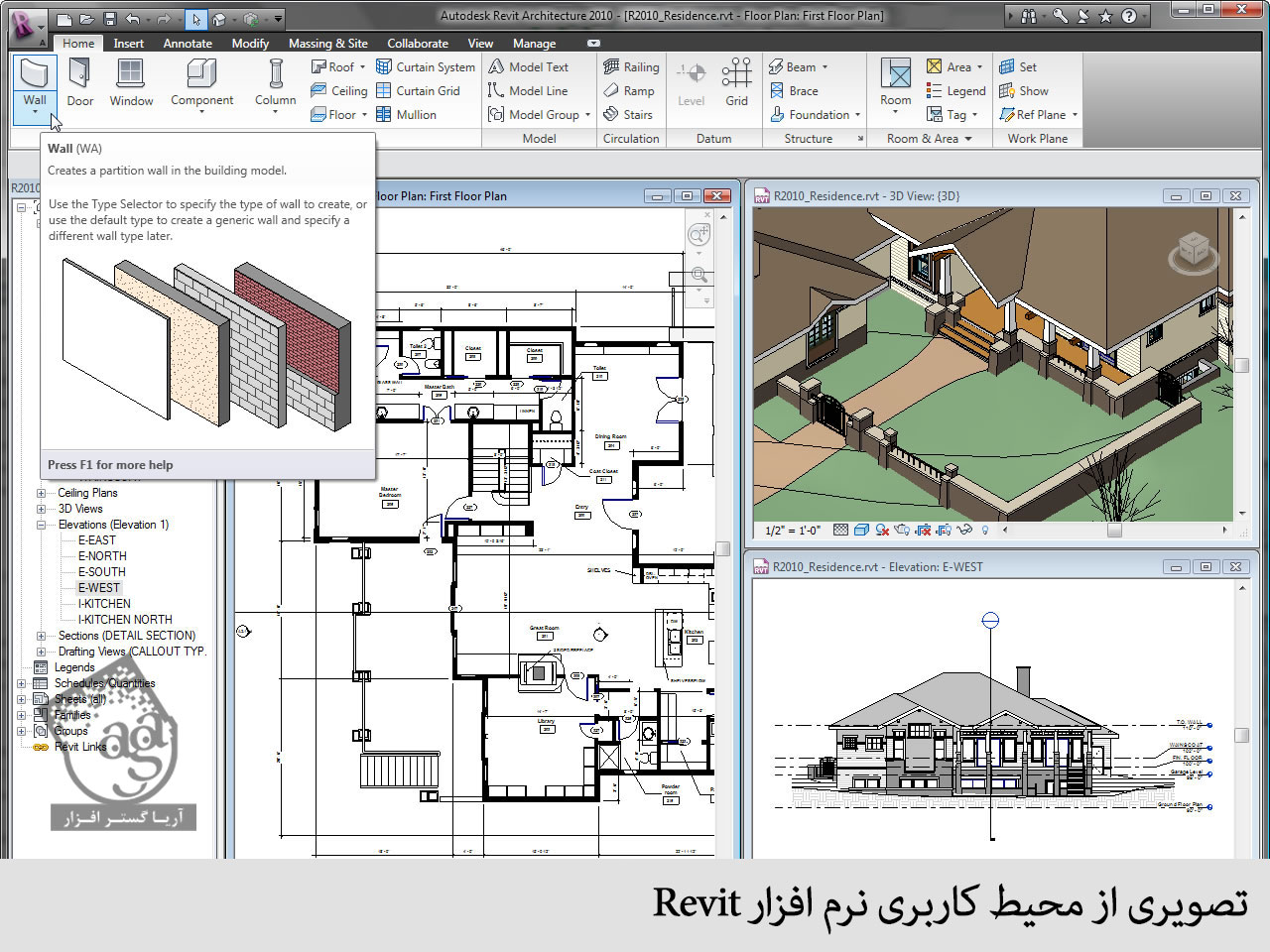Screen dimensions: 1270x952
Task: Open the Manage ribbon tab
Action: point(534,43)
